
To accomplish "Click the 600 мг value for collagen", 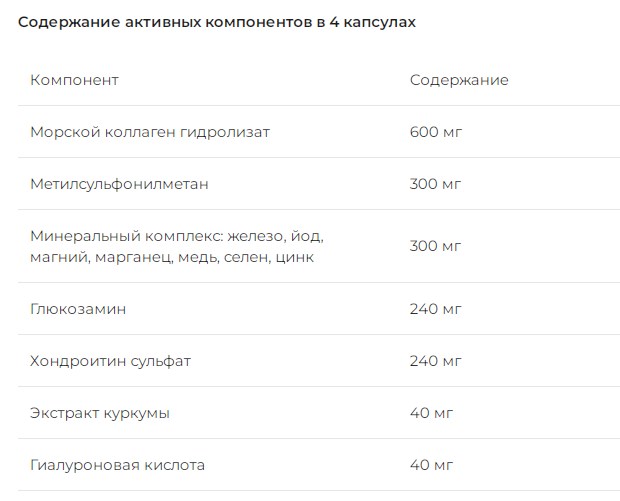I will [435, 132].
